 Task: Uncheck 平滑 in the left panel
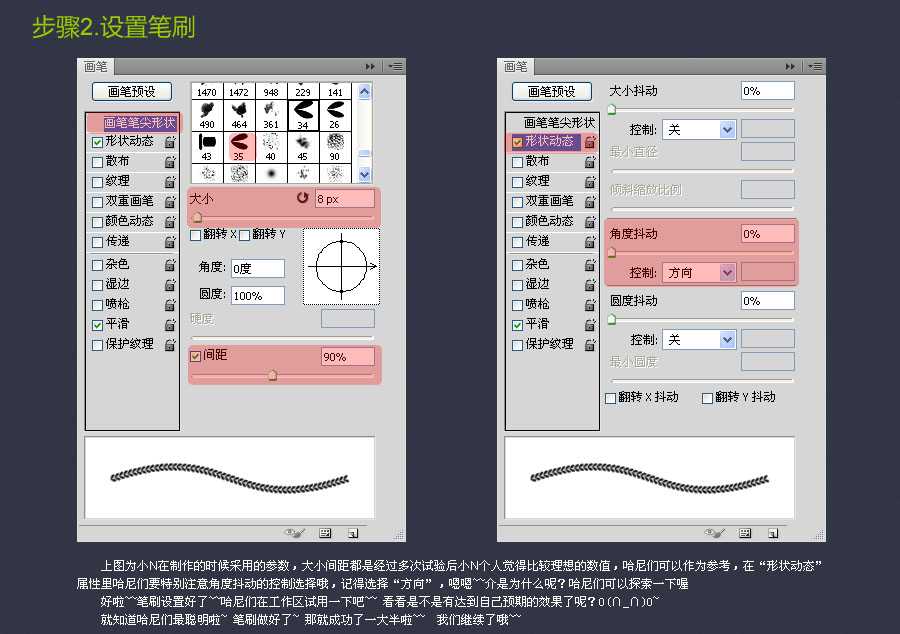click(98, 325)
